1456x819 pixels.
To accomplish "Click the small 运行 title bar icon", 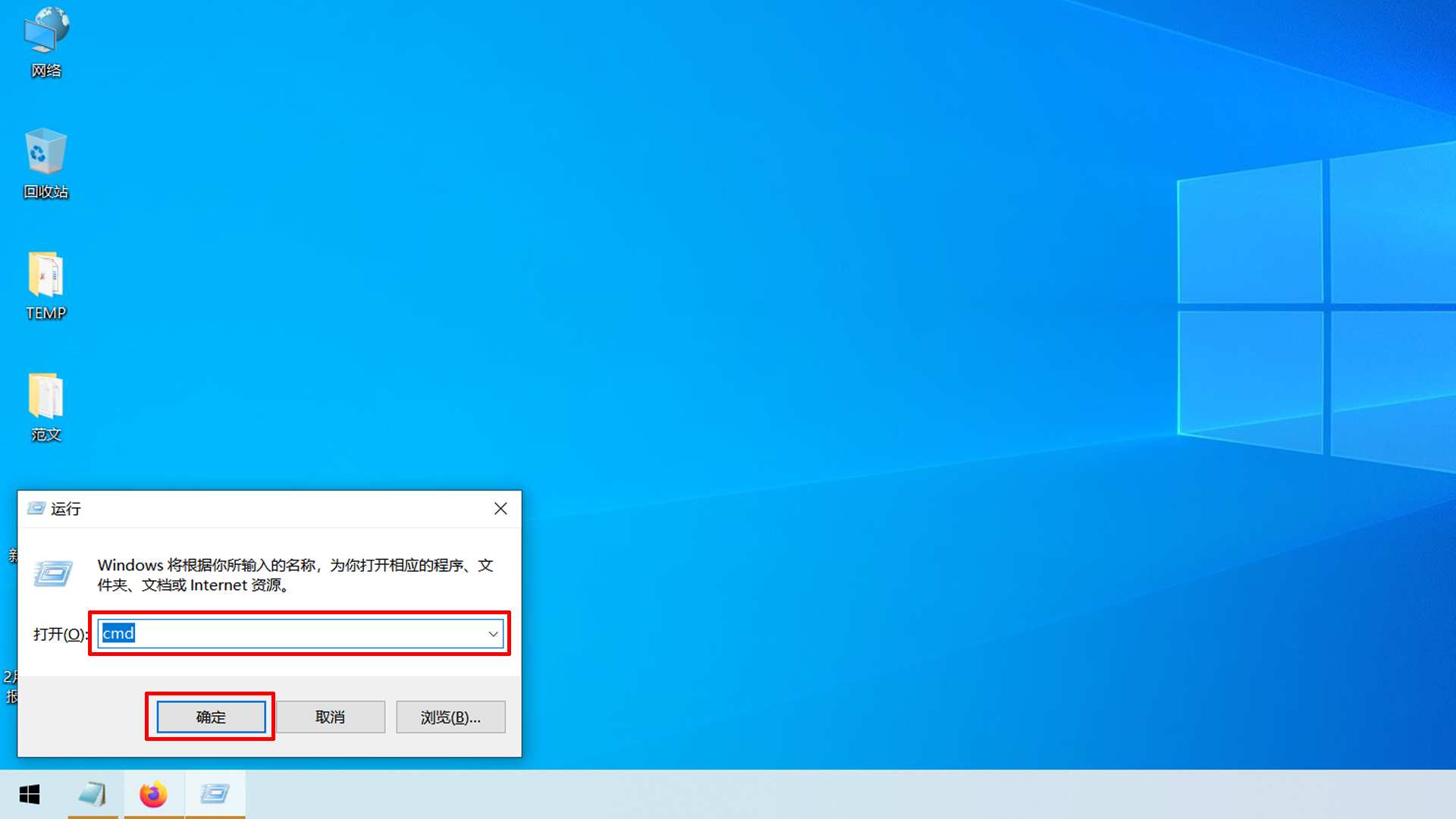I will click(36, 509).
